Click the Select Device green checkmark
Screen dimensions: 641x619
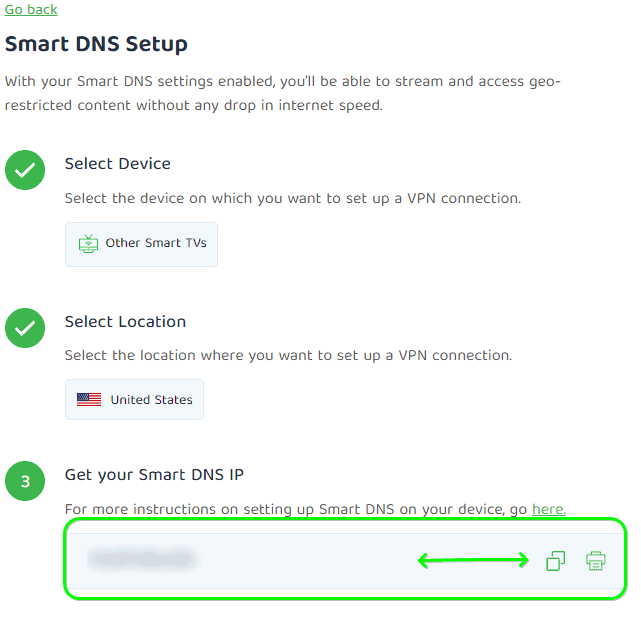coord(25,170)
